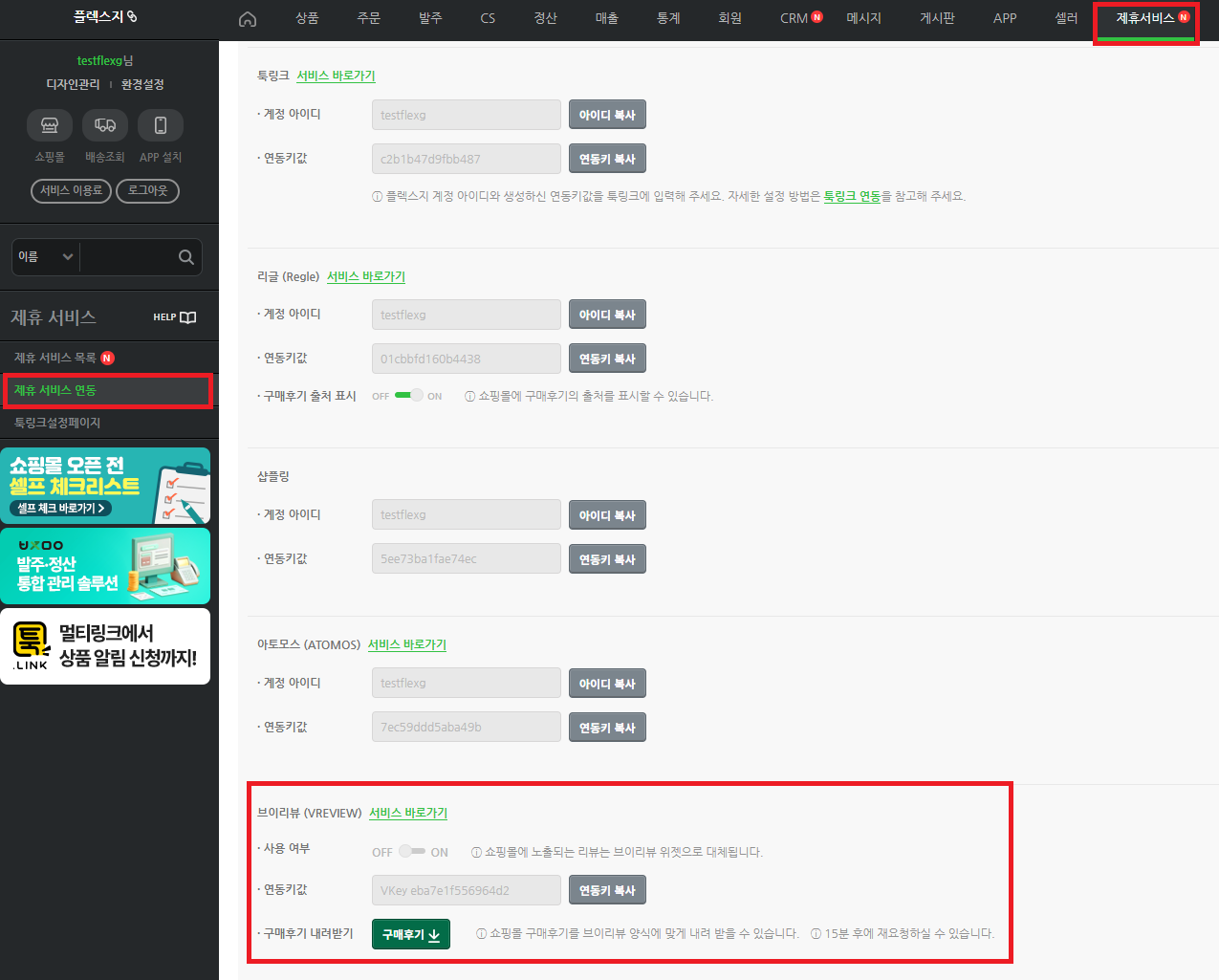Viewport: 1219px width, 980px height.
Task: Click the N badge next to 제휴 서비스 목록
Action: pyautogui.click(x=107, y=358)
